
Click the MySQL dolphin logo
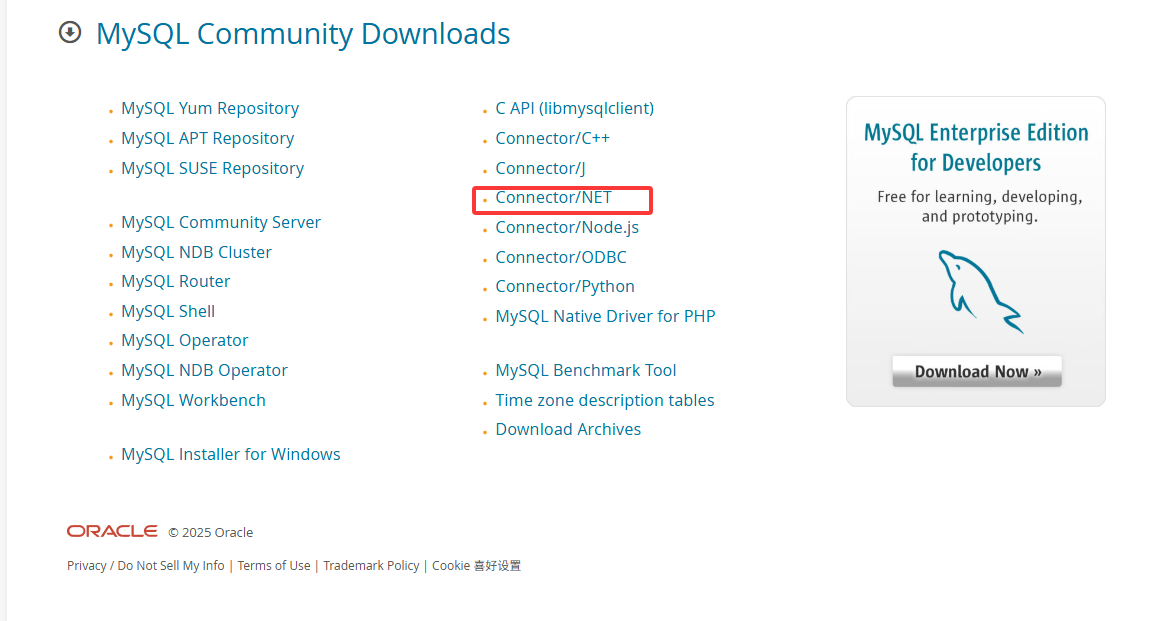pos(980,292)
